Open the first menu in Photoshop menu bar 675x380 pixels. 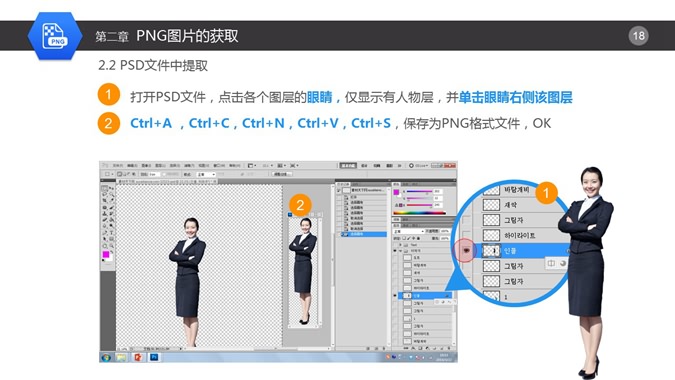(118, 166)
